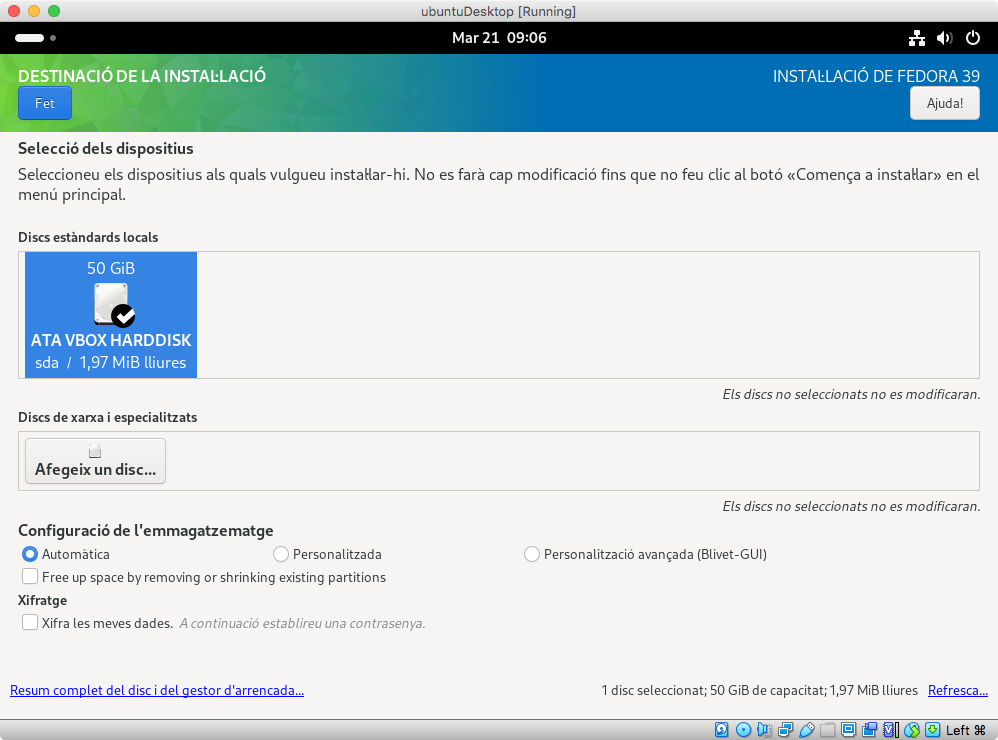Click ATA VBOX HARDDISK disk name
This screenshot has width=998, height=740.
pos(111,340)
